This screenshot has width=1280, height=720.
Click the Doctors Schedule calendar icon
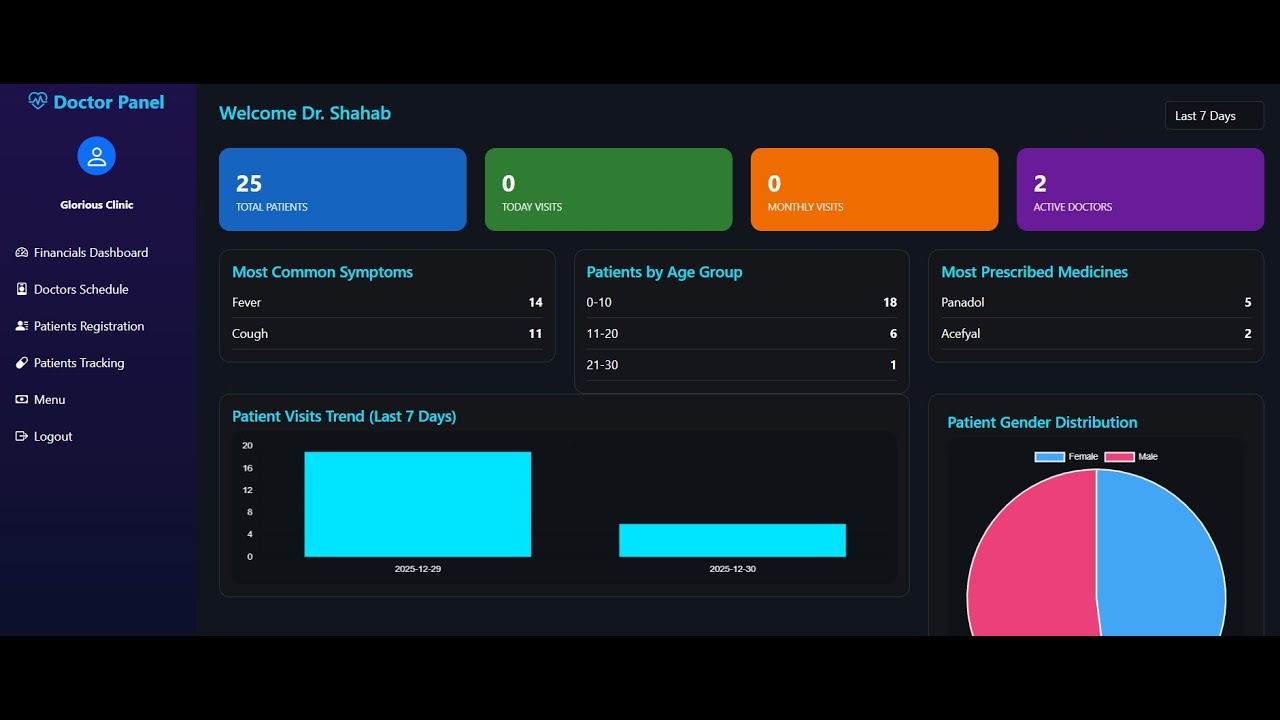22,289
